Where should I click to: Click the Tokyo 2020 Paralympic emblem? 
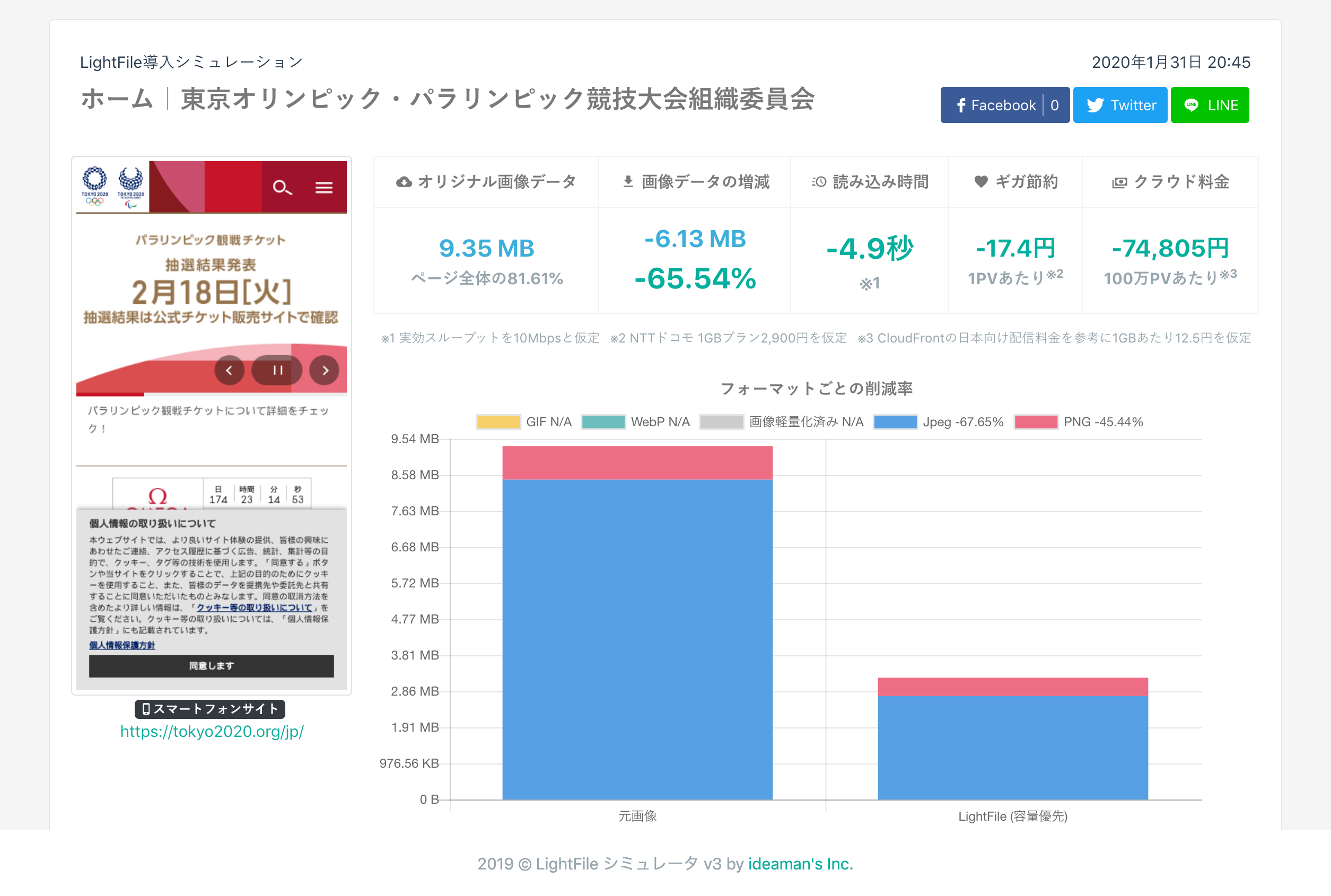click(131, 187)
